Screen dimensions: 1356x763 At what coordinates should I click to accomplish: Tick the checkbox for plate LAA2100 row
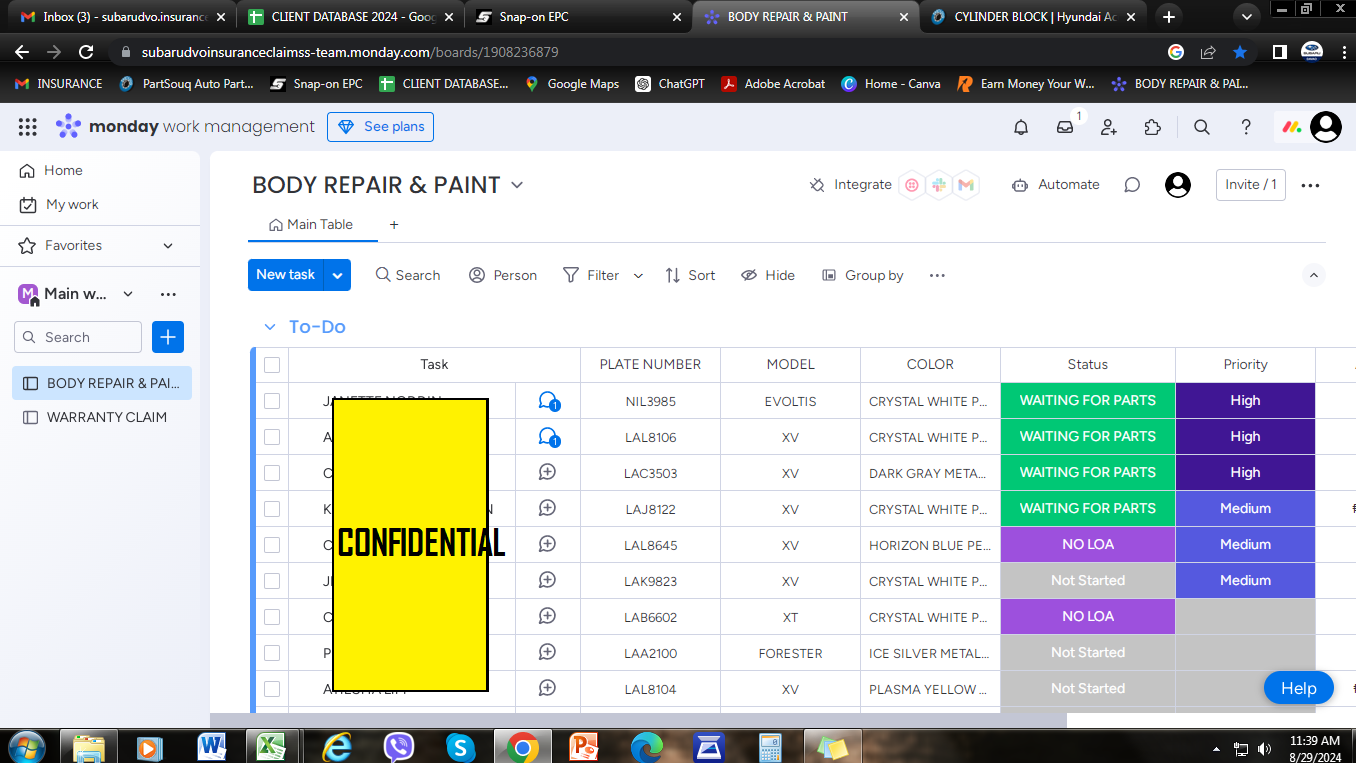click(x=272, y=653)
